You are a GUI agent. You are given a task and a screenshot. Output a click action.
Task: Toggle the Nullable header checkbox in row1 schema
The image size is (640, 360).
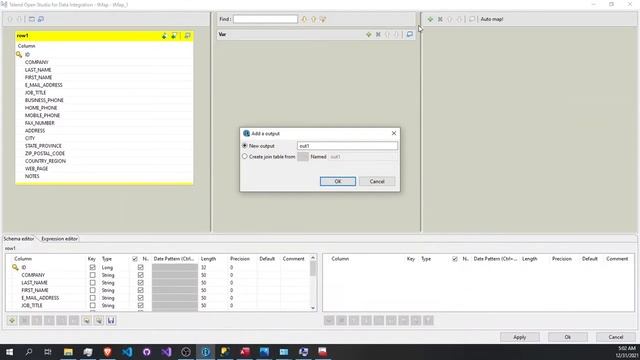click(135, 259)
